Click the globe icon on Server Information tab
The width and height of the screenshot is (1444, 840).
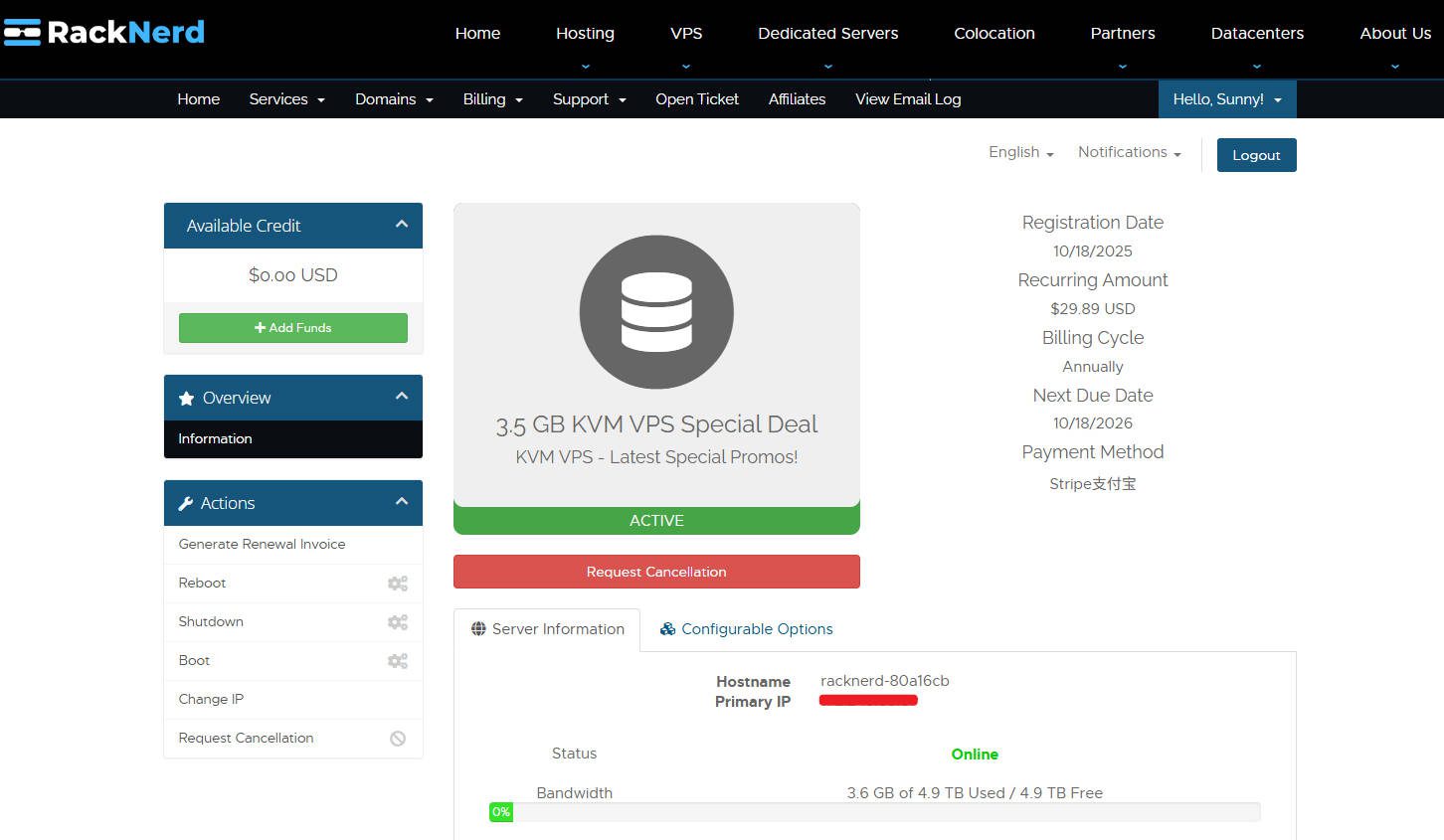pyautogui.click(x=478, y=629)
